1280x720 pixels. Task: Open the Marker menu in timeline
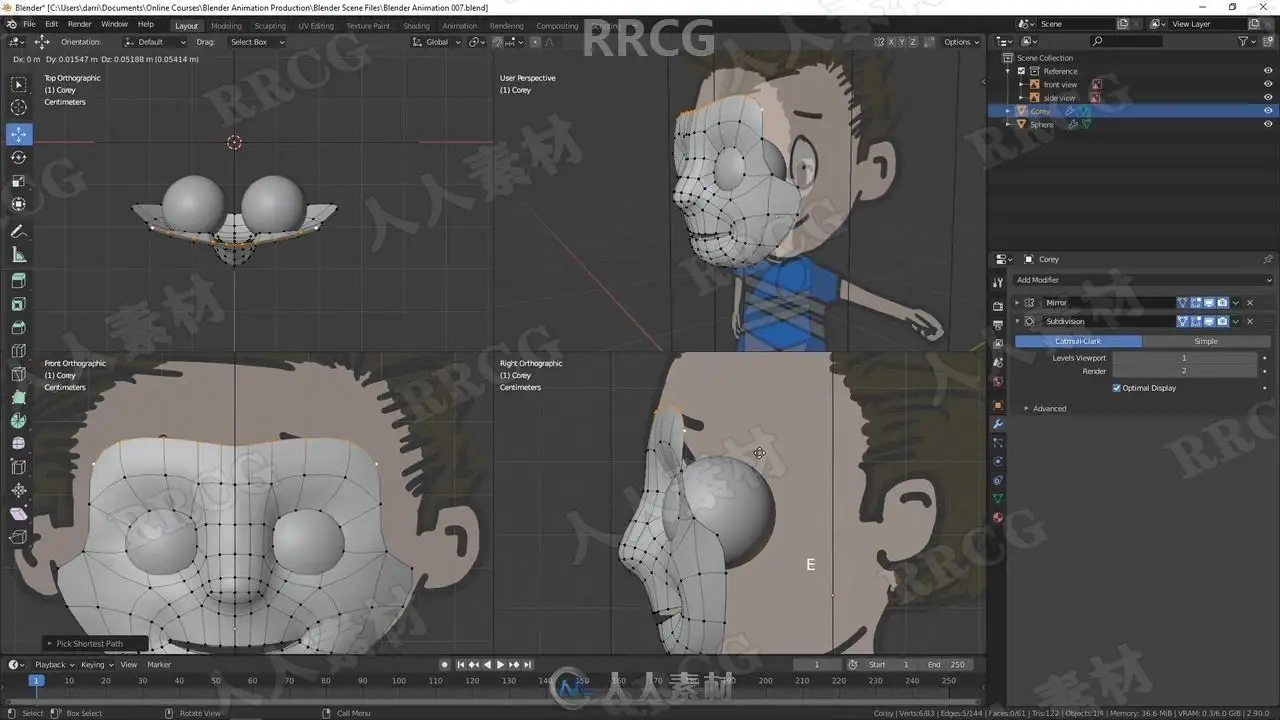[x=159, y=665]
